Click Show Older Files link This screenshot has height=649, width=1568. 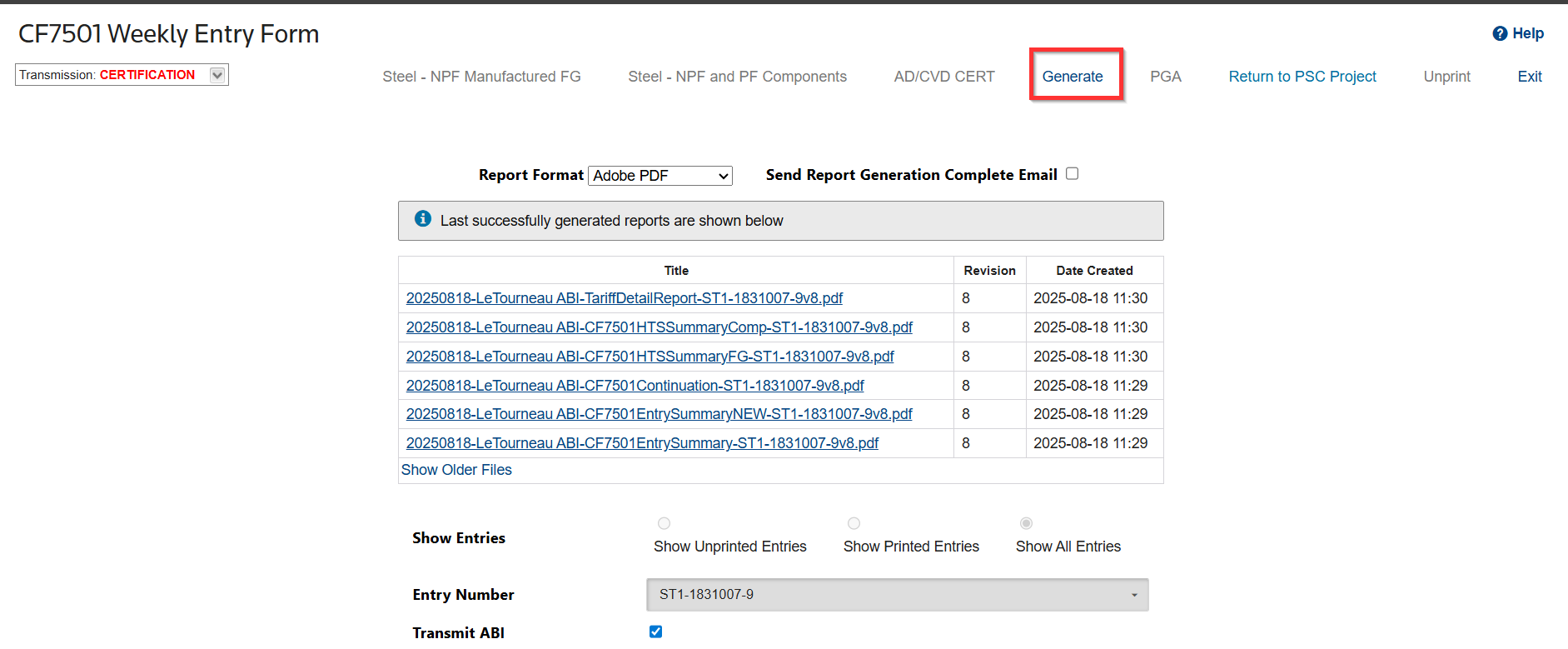pyautogui.click(x=456, y=470)
